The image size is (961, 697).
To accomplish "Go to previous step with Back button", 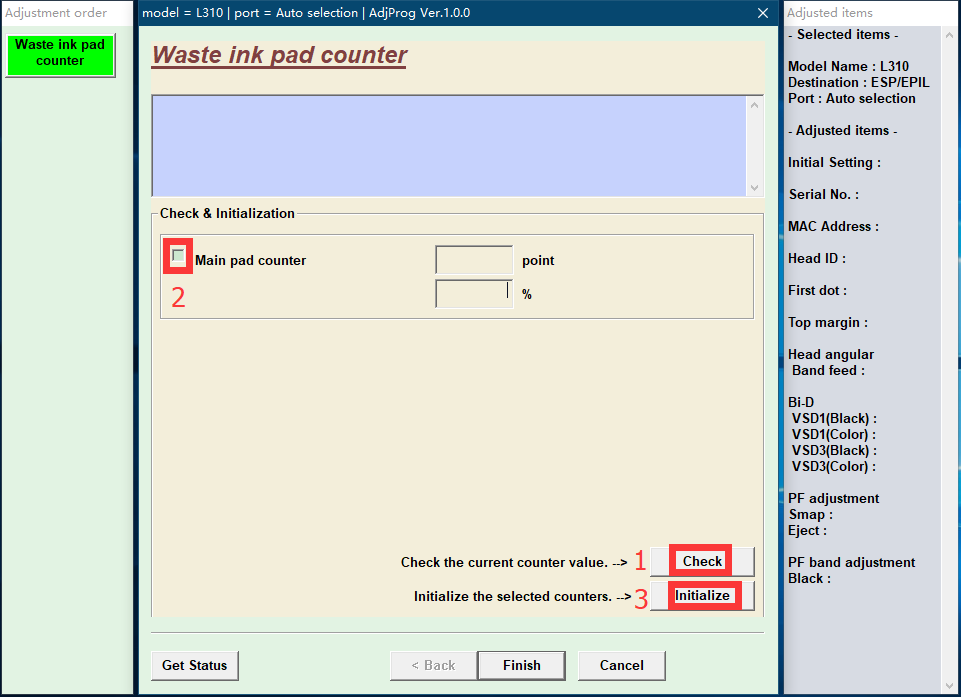I will coord(432,665).
